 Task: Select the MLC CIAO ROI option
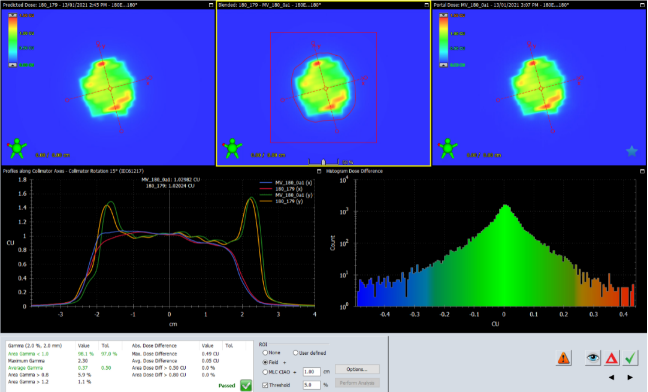tap(265, 372)
